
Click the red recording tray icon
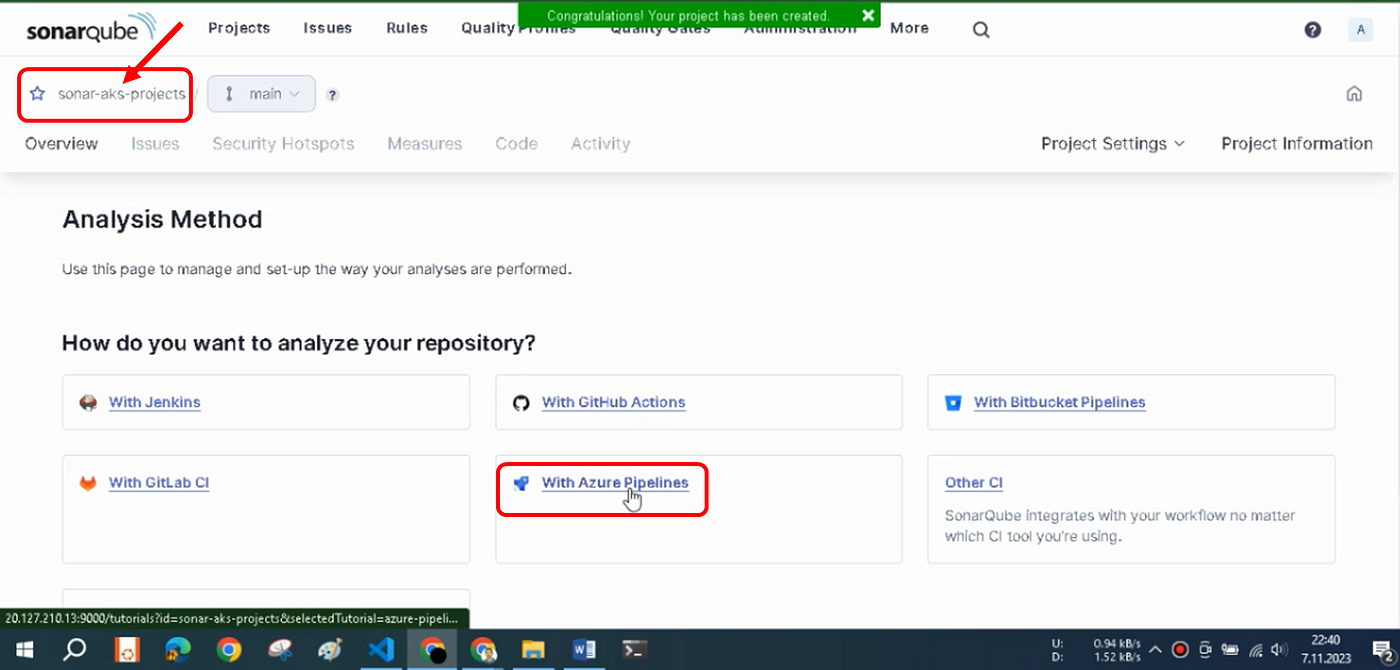tap(1180, 649)
